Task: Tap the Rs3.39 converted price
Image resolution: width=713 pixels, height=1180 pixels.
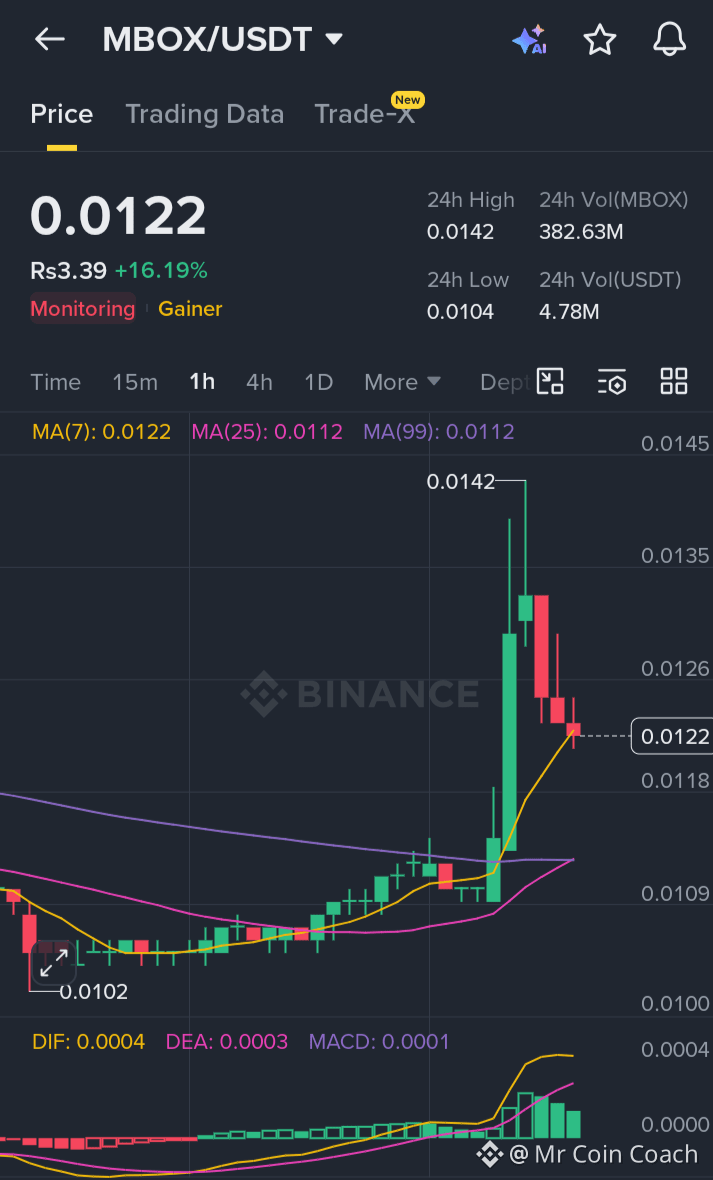Action: coord(69,270)
